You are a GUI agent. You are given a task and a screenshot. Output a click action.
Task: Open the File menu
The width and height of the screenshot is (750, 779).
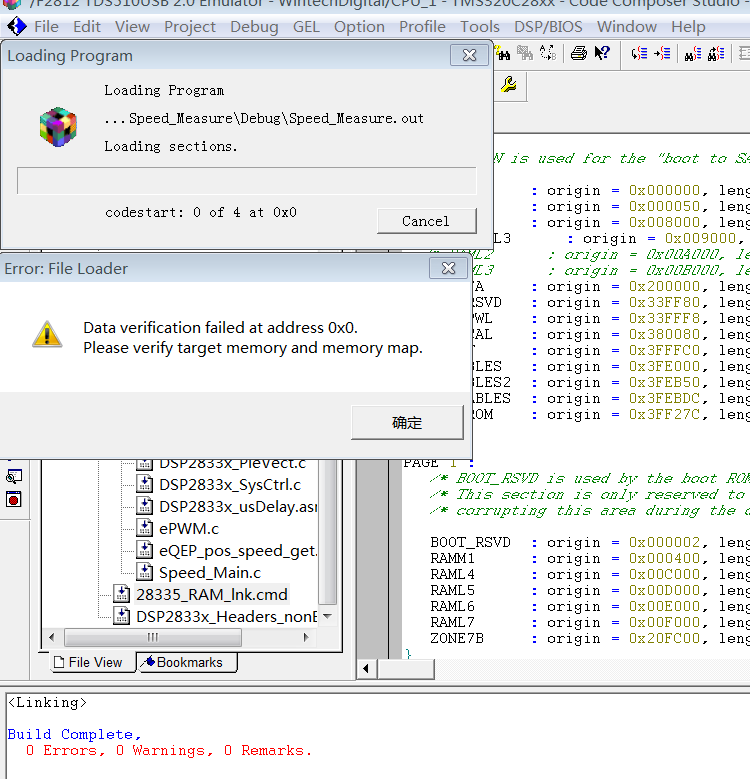[46, 26]
